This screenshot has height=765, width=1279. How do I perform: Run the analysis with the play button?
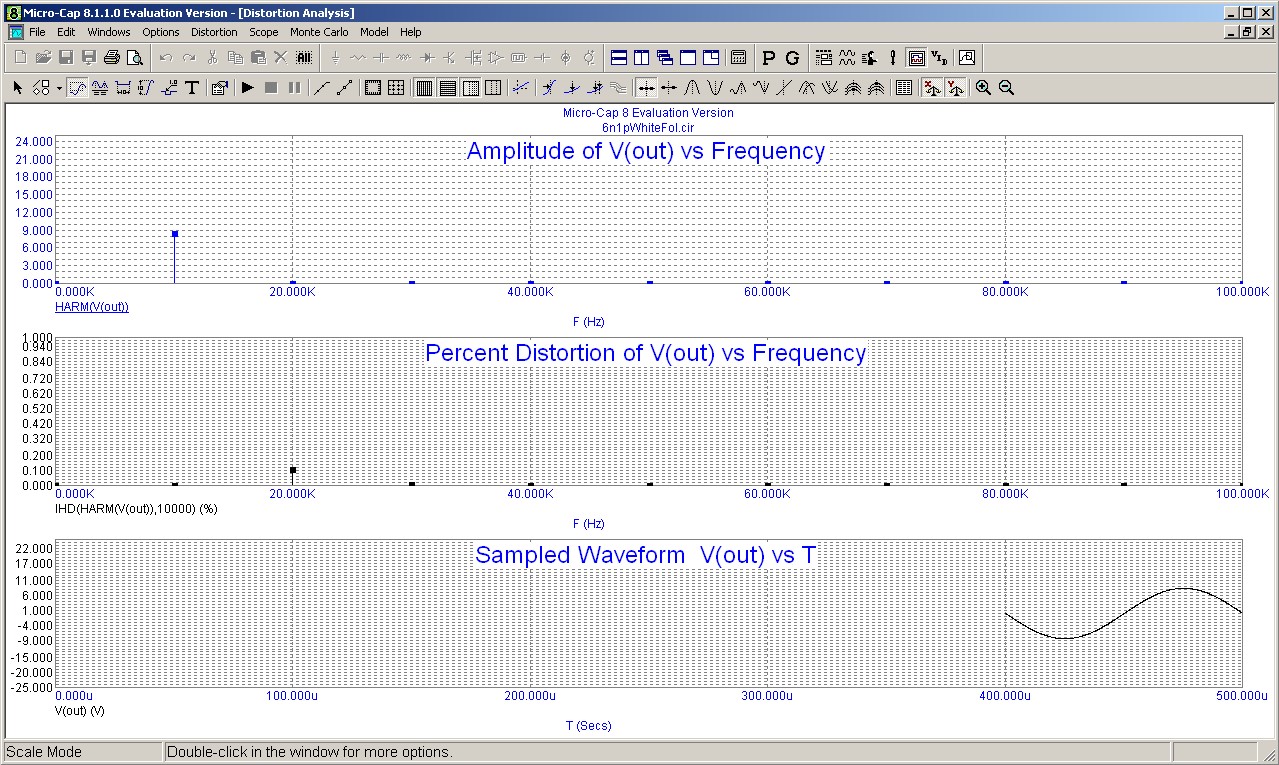247,88
